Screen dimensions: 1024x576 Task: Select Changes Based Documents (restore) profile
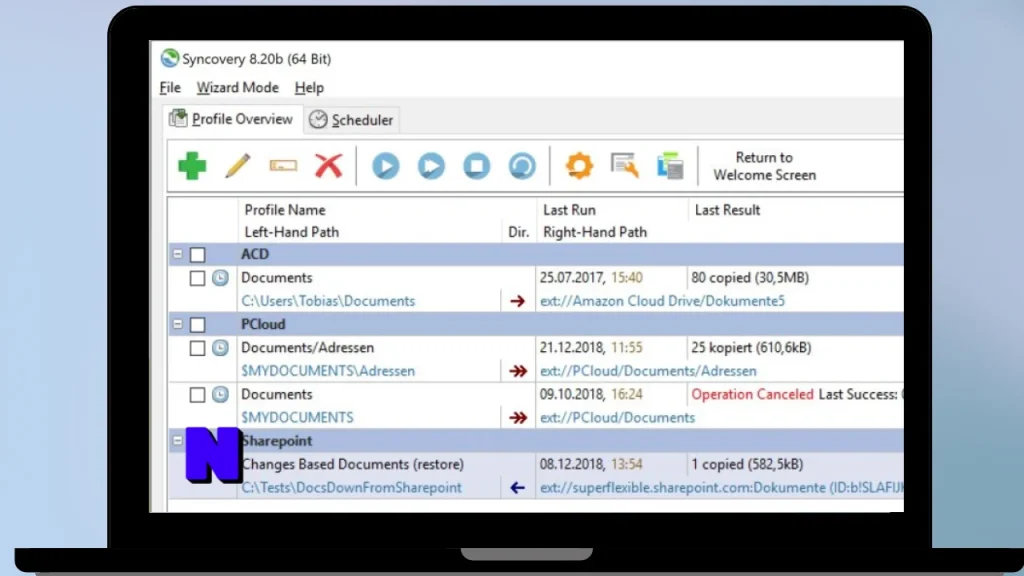click(353, 464)
